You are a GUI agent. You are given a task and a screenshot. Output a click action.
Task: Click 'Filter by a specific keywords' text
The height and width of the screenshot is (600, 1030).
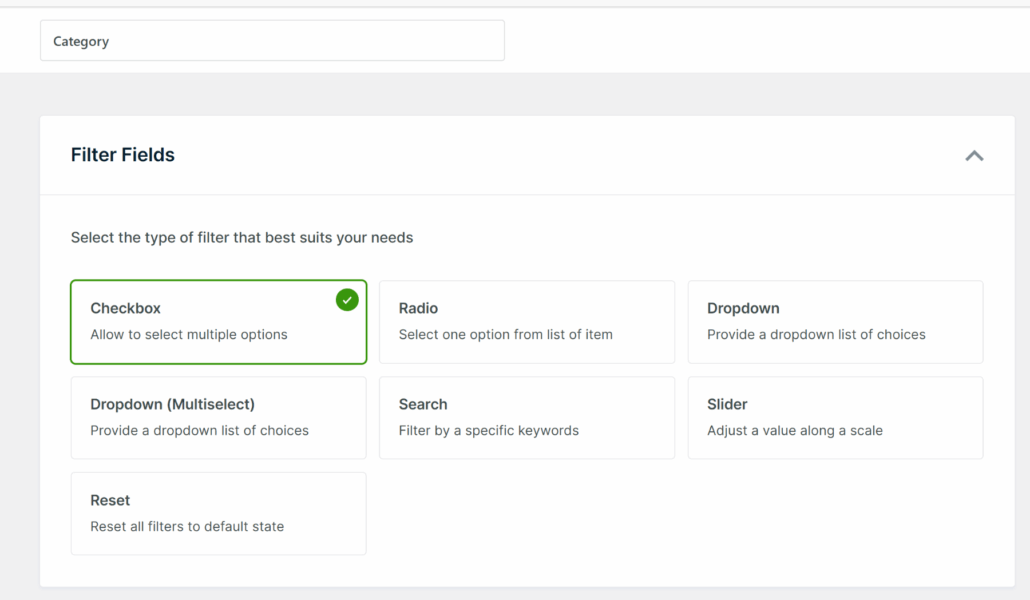(489, 430)
